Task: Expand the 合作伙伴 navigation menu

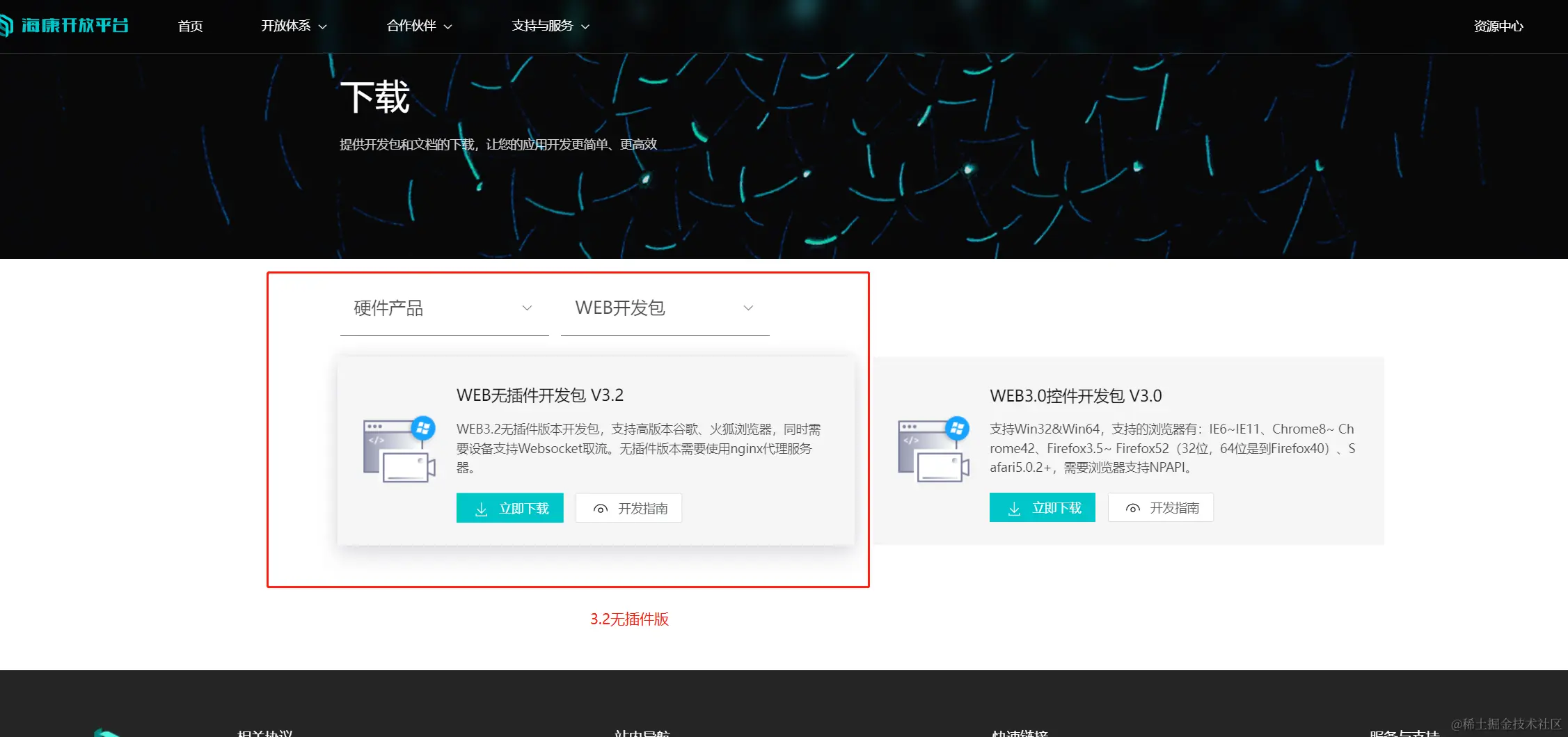Action: point(419,26)
